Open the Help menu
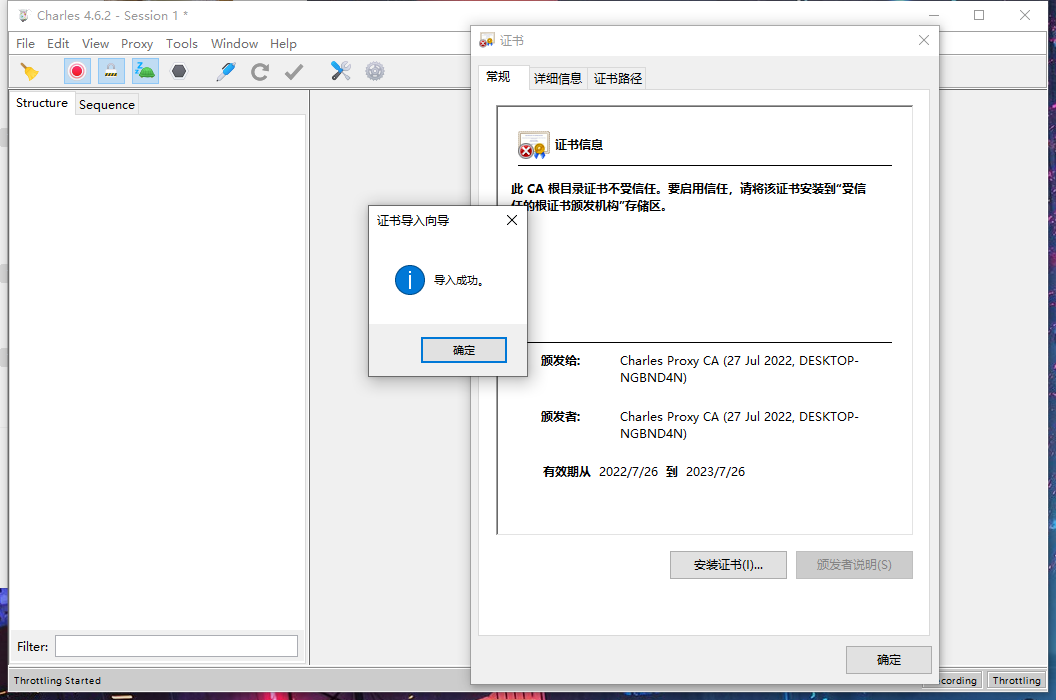 pyautogui.click(x=284, y=43)
